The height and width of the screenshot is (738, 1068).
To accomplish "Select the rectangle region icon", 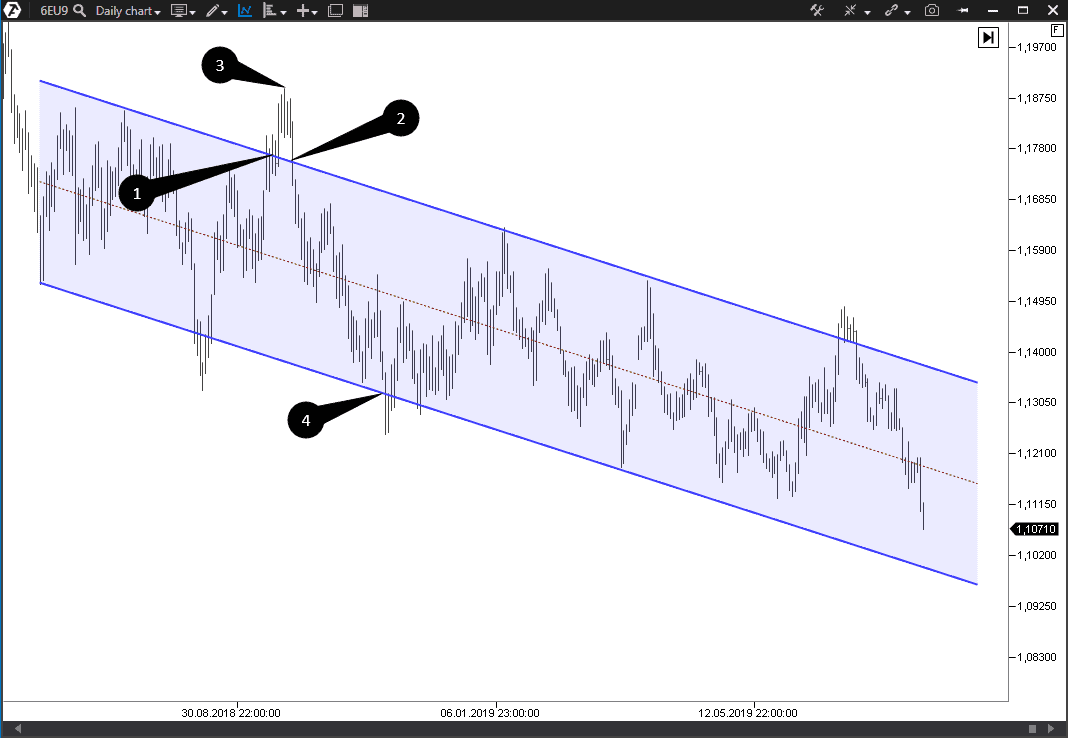I will point(335,11).
